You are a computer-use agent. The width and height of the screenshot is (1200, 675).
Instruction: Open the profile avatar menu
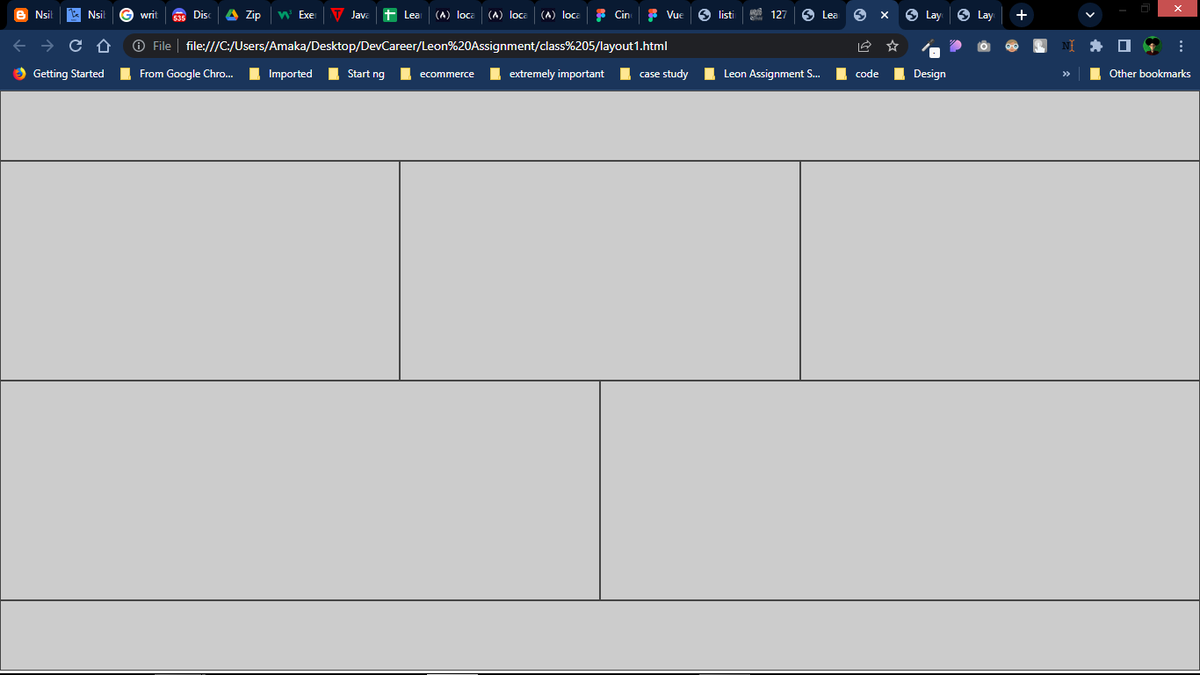[1153, 46]
